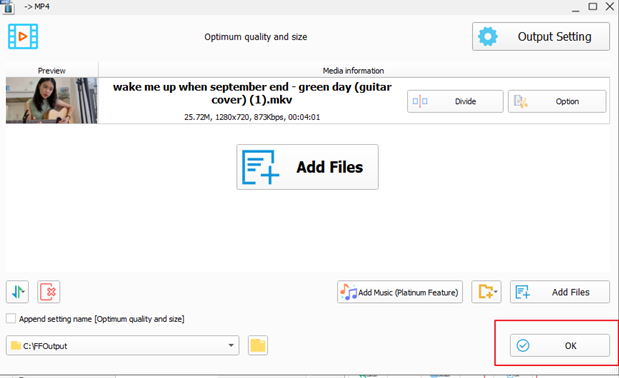The image size is (619, 378).
Task: Click the Divide button for the video
Action: [455, 101]
